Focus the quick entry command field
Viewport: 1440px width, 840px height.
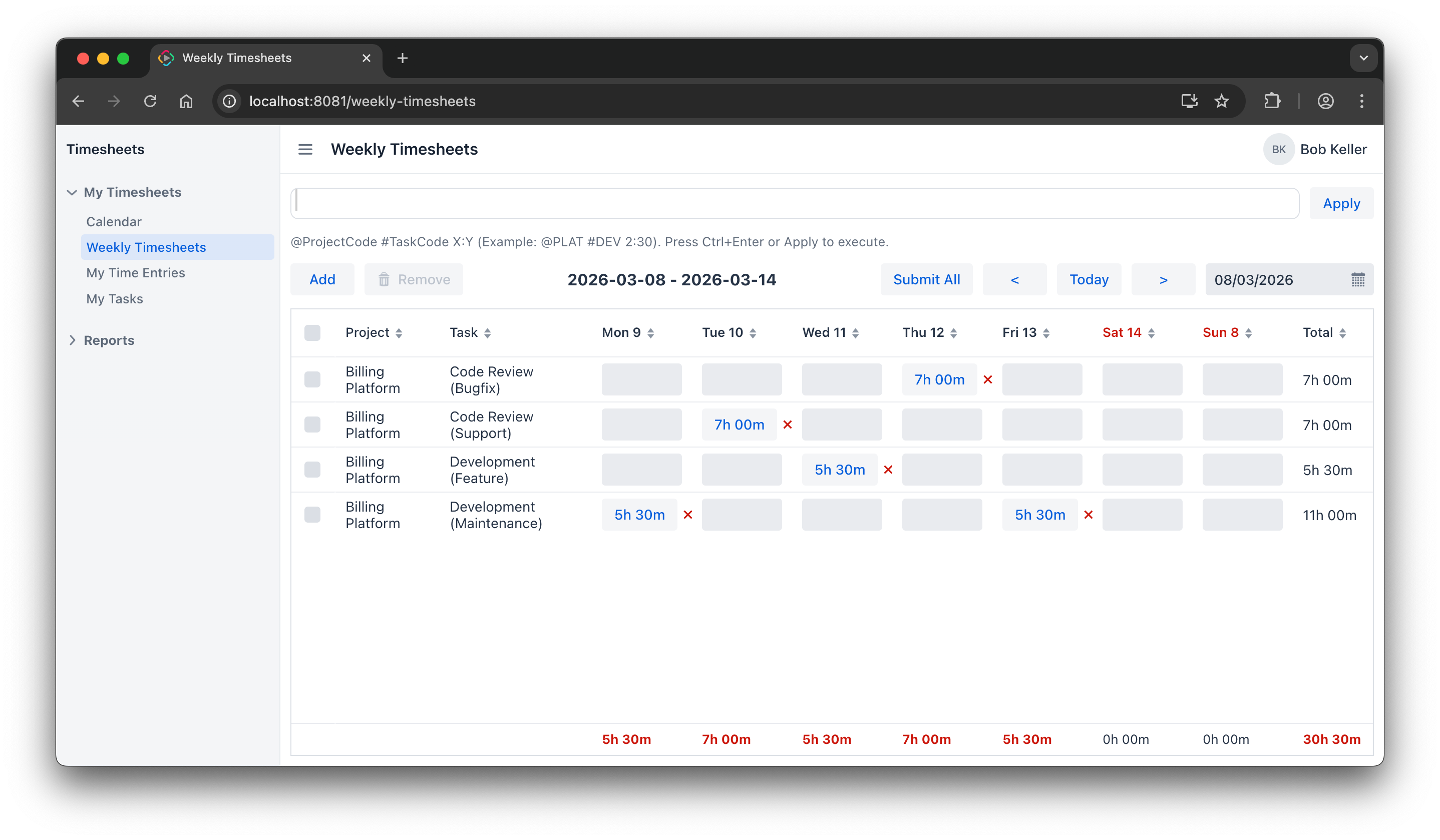pyautogui.click(x=794, y=203)
